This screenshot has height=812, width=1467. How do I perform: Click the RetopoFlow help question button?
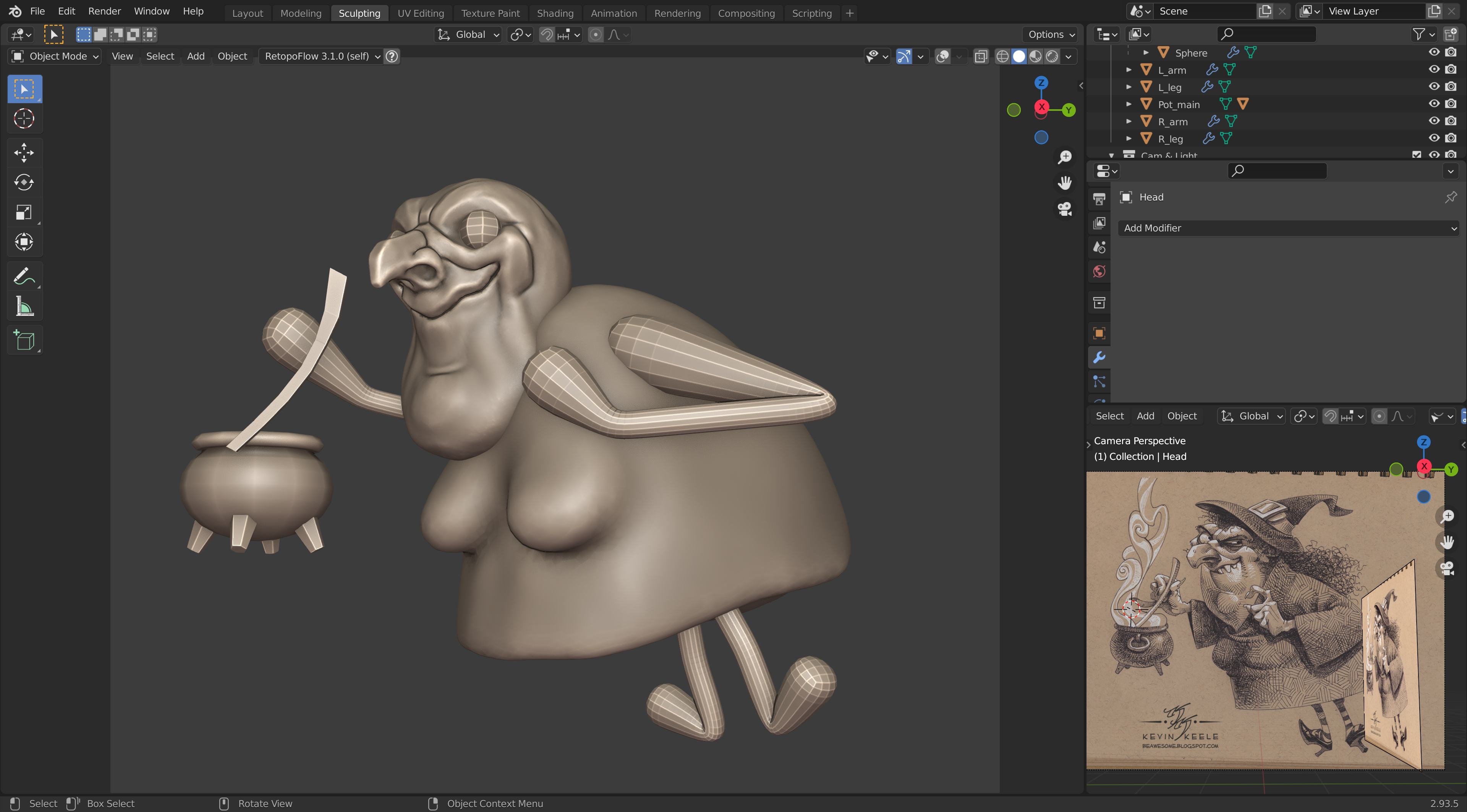(392, 56)
